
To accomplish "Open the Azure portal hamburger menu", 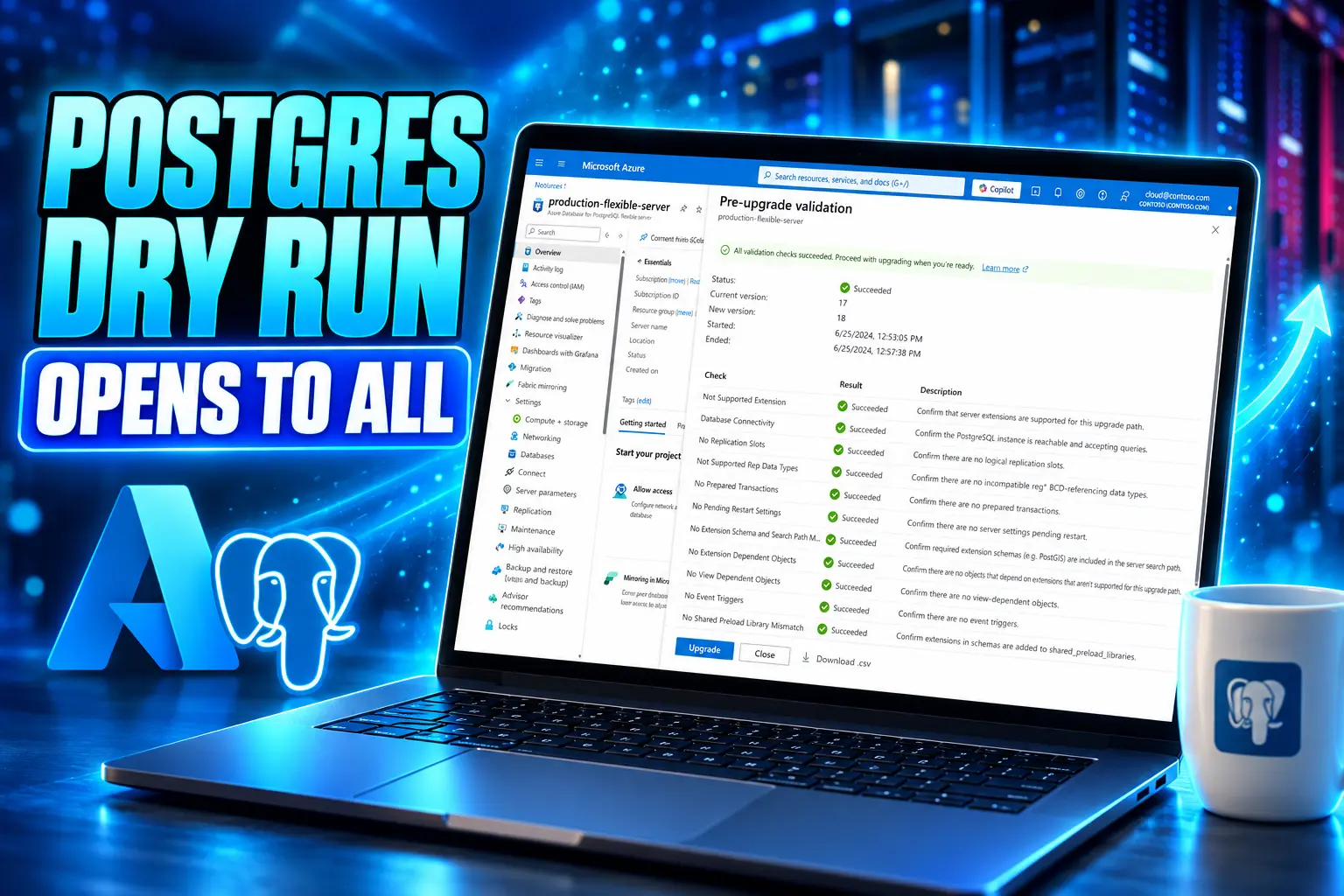I will tap(539, 163).
